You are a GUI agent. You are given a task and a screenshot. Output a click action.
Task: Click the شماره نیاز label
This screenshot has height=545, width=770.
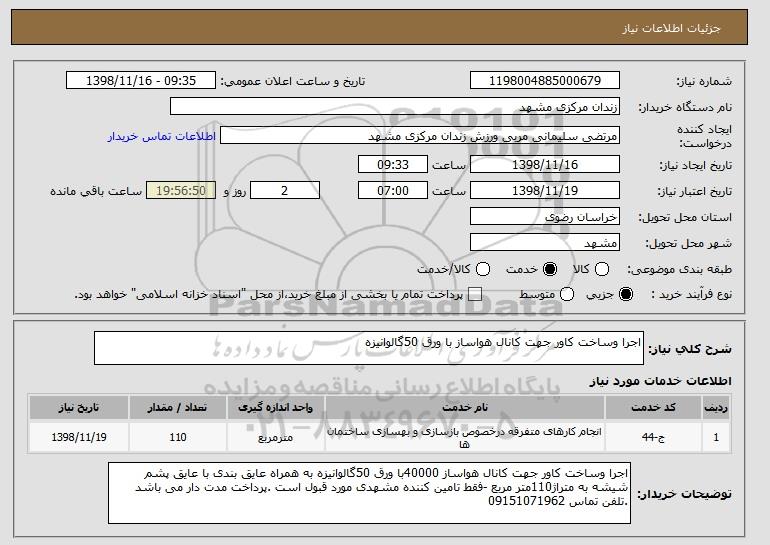(704, 82)
